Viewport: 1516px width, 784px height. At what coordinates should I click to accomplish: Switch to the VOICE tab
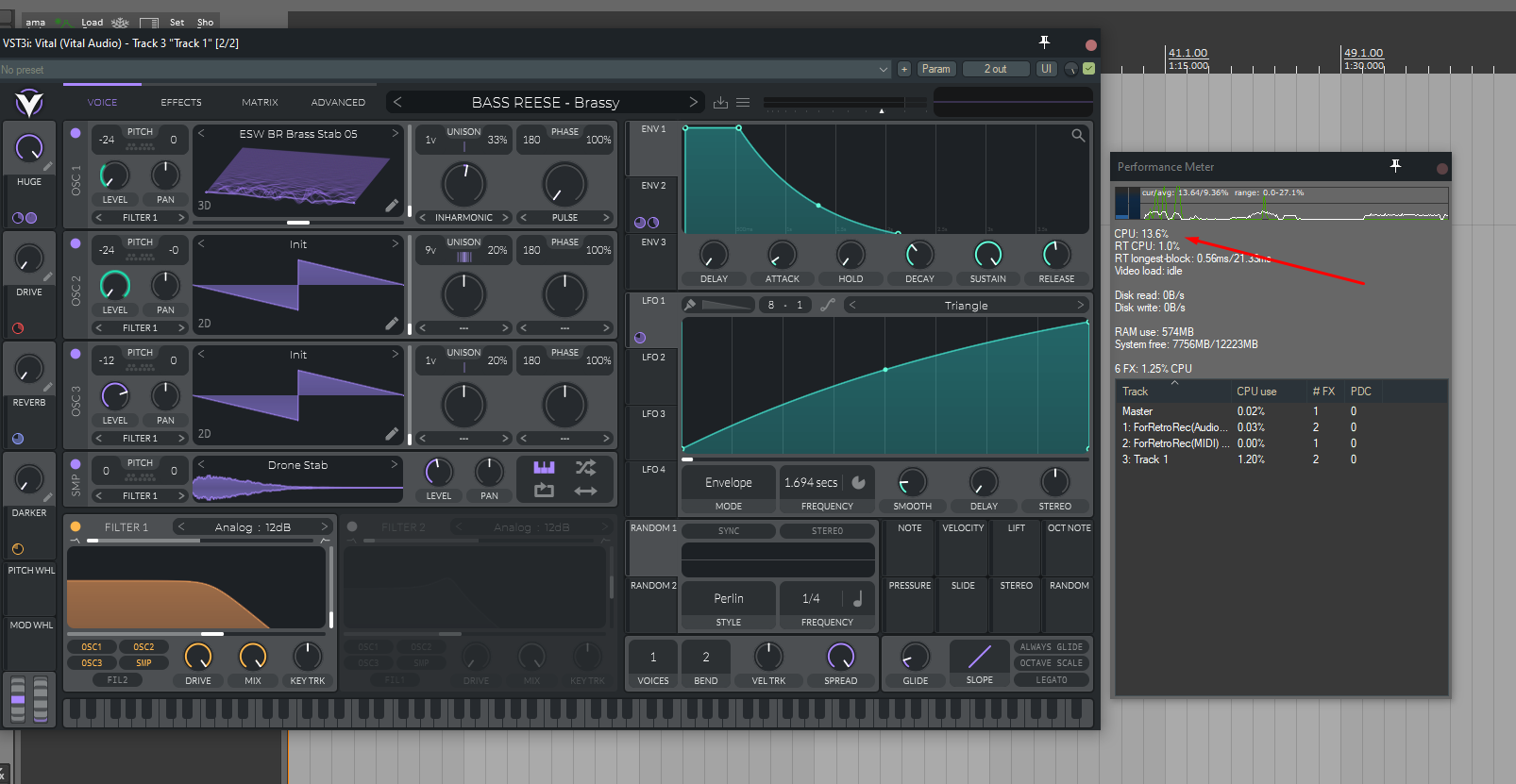[x=103, y=102]
